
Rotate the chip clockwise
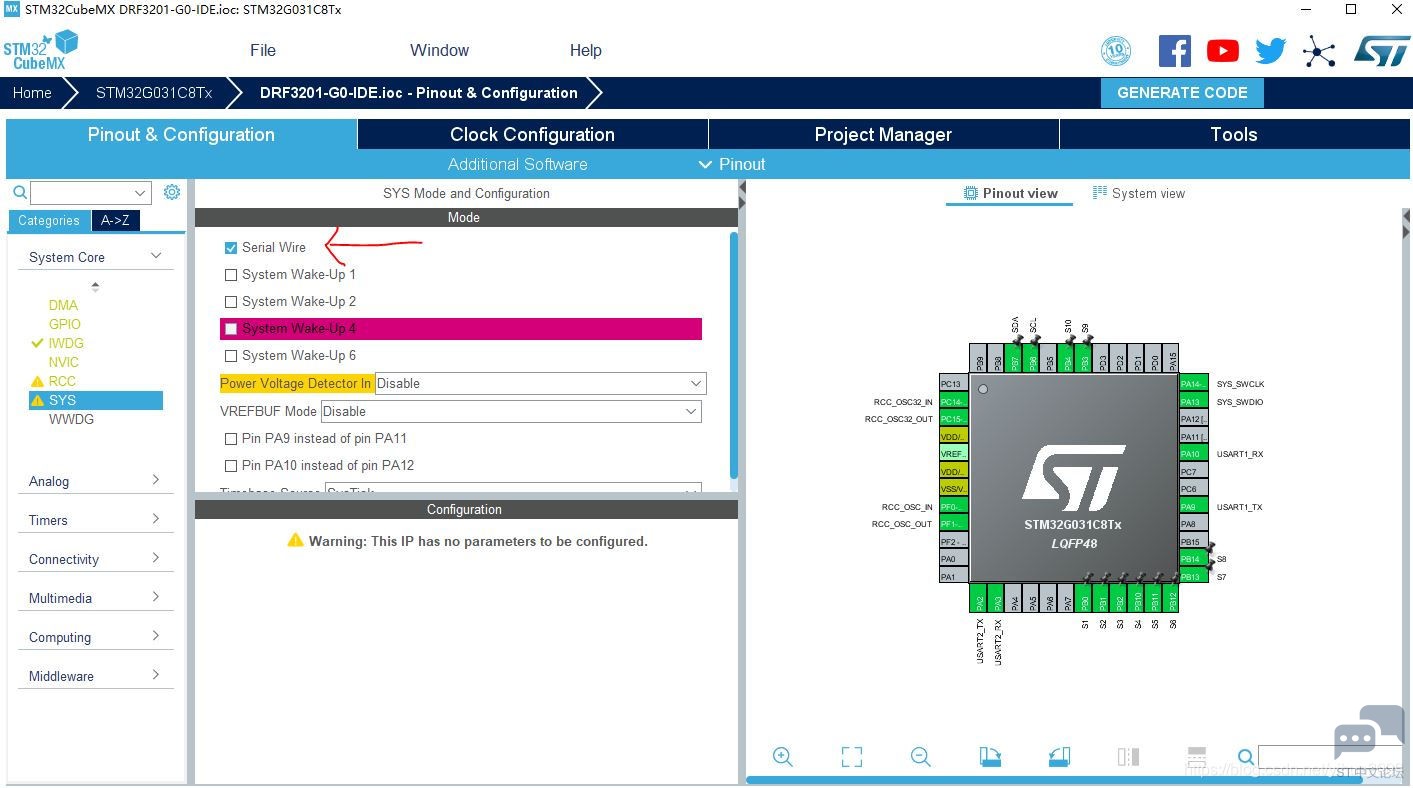point(990,757)
